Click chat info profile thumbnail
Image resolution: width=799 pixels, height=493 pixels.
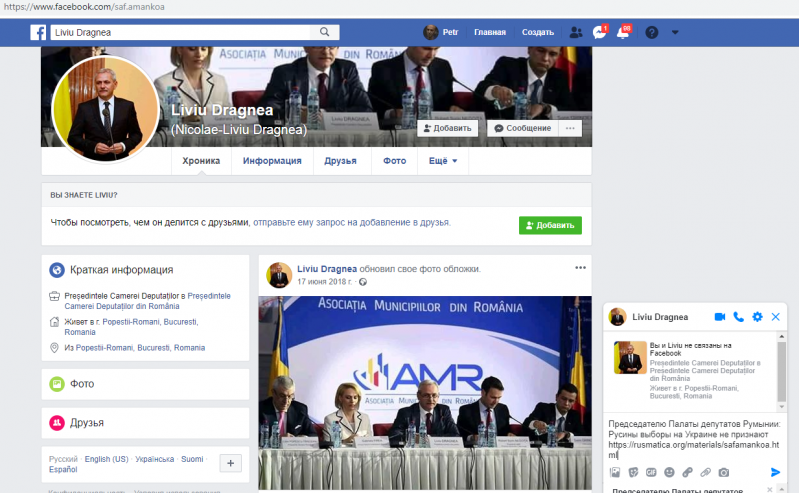(630, 357)
